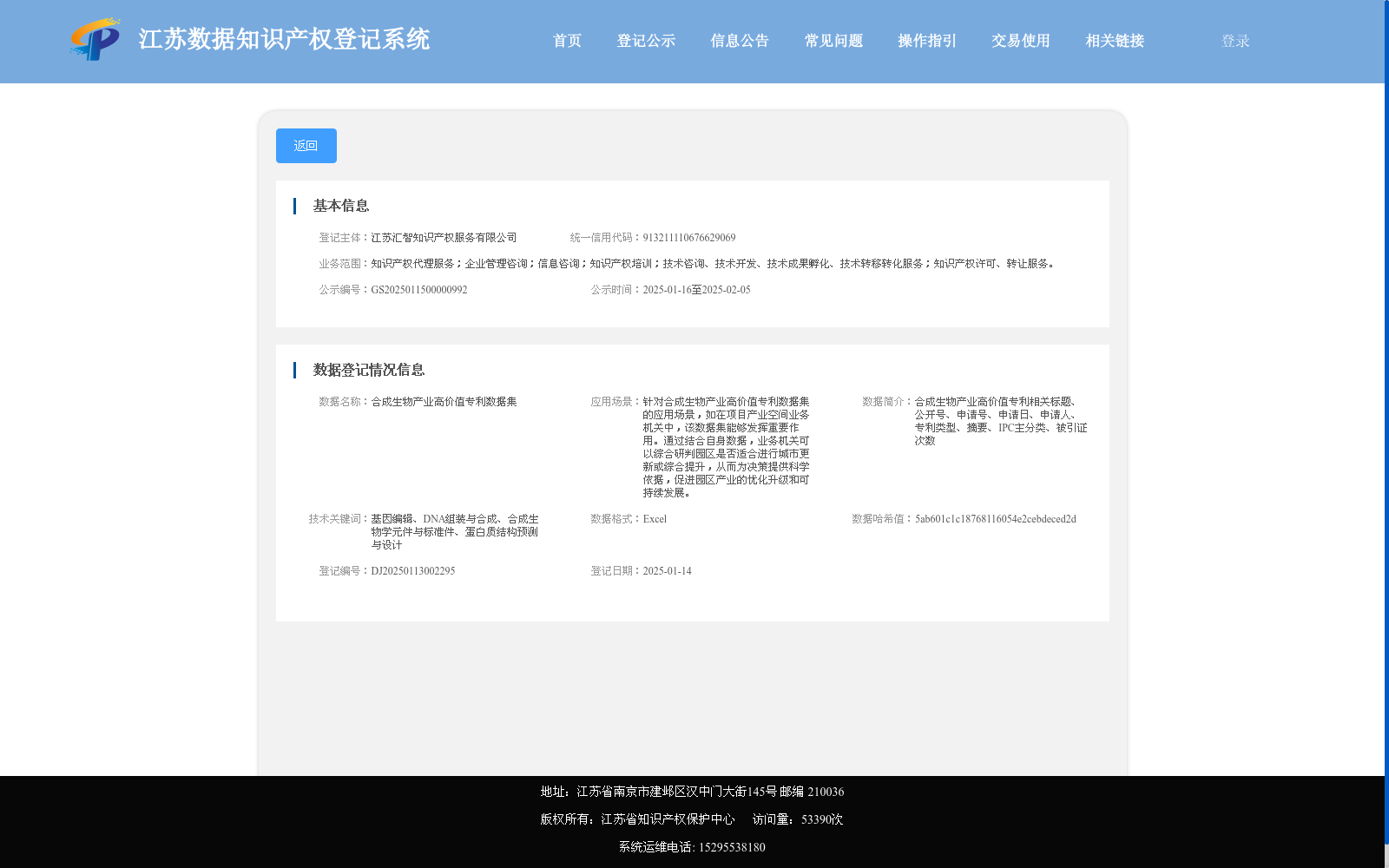This screenshot has height=868, width=1389.
Task: Select data name 合成生物产业高价值专利数据集
Action: [444, 402]
